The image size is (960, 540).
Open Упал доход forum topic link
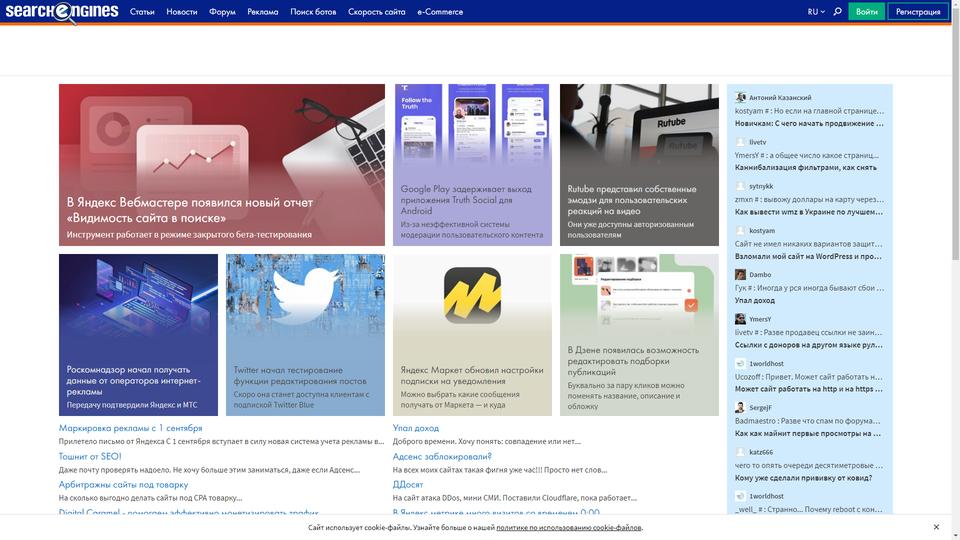(x=416, y=428)
